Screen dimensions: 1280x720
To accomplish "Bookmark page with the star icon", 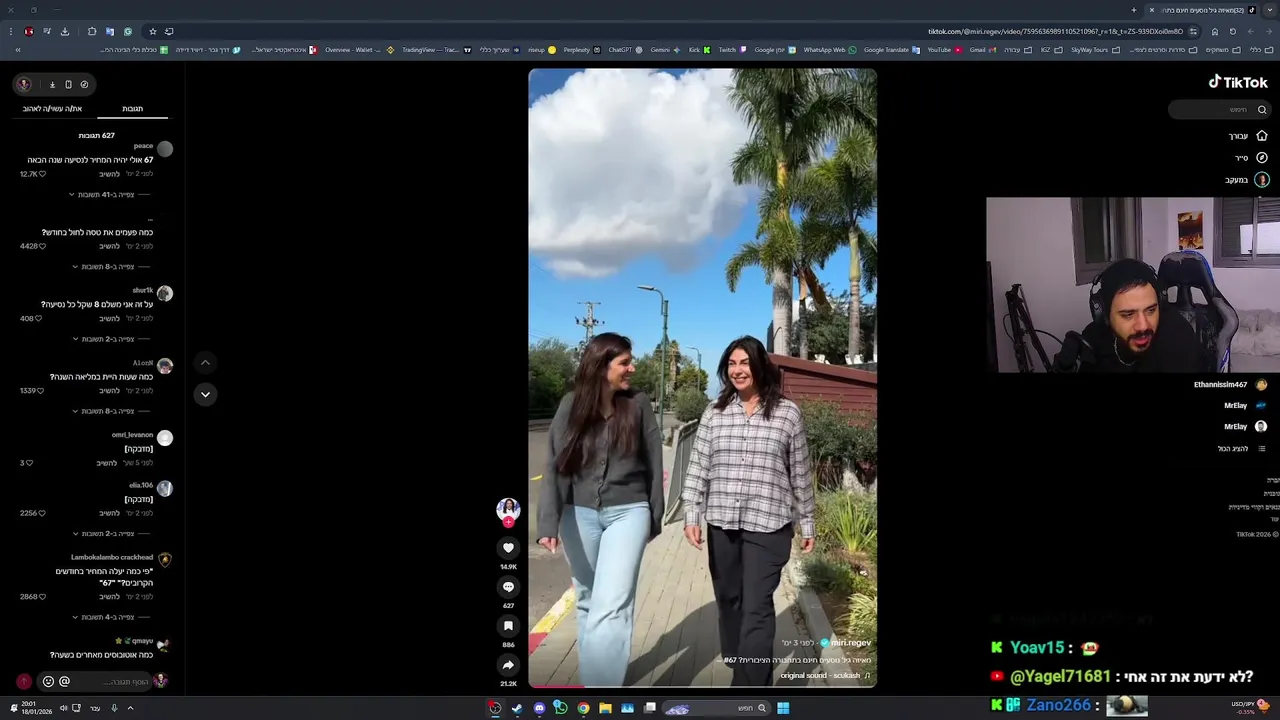I will 152,31.
